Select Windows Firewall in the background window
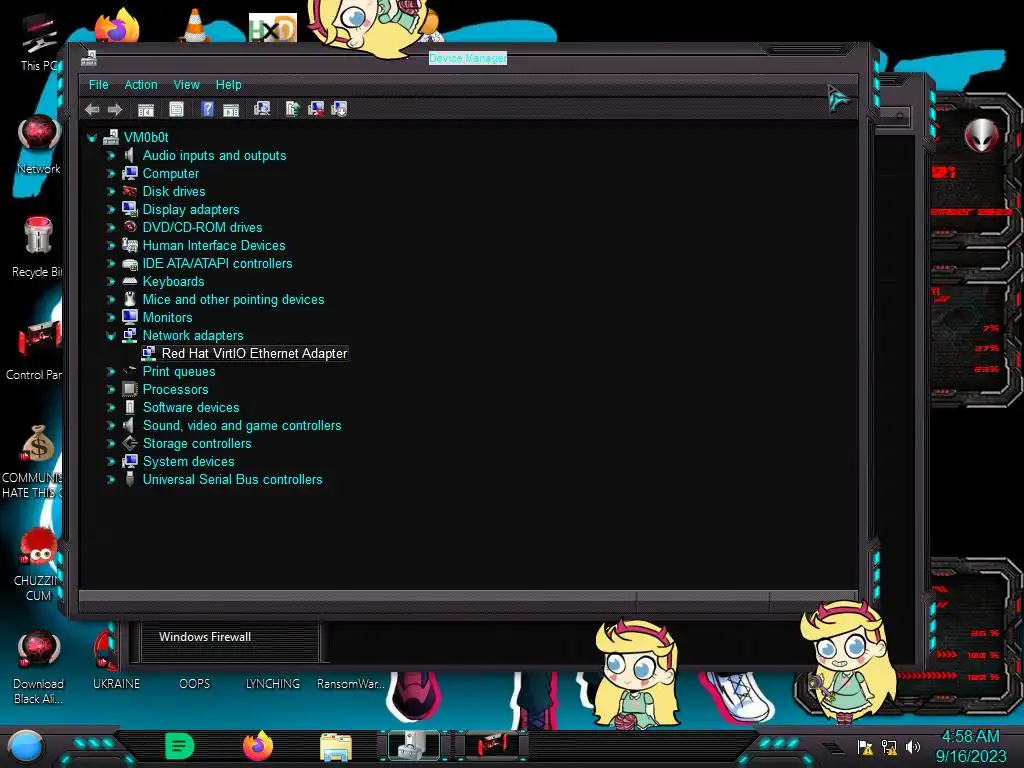The height and width of the screenshot is (768, 1024). click(205, 637)
